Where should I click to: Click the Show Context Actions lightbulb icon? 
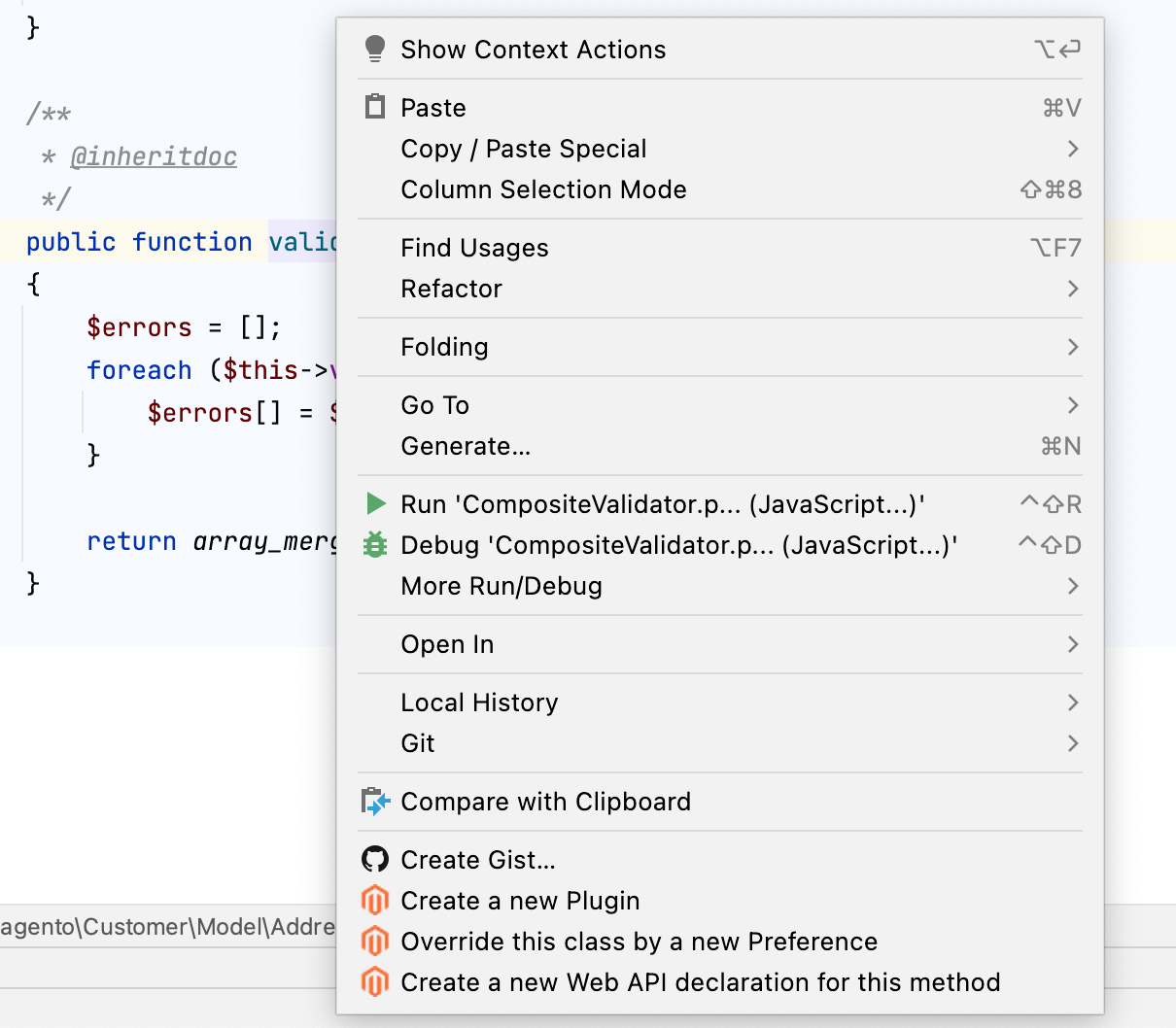coord(376,49)
